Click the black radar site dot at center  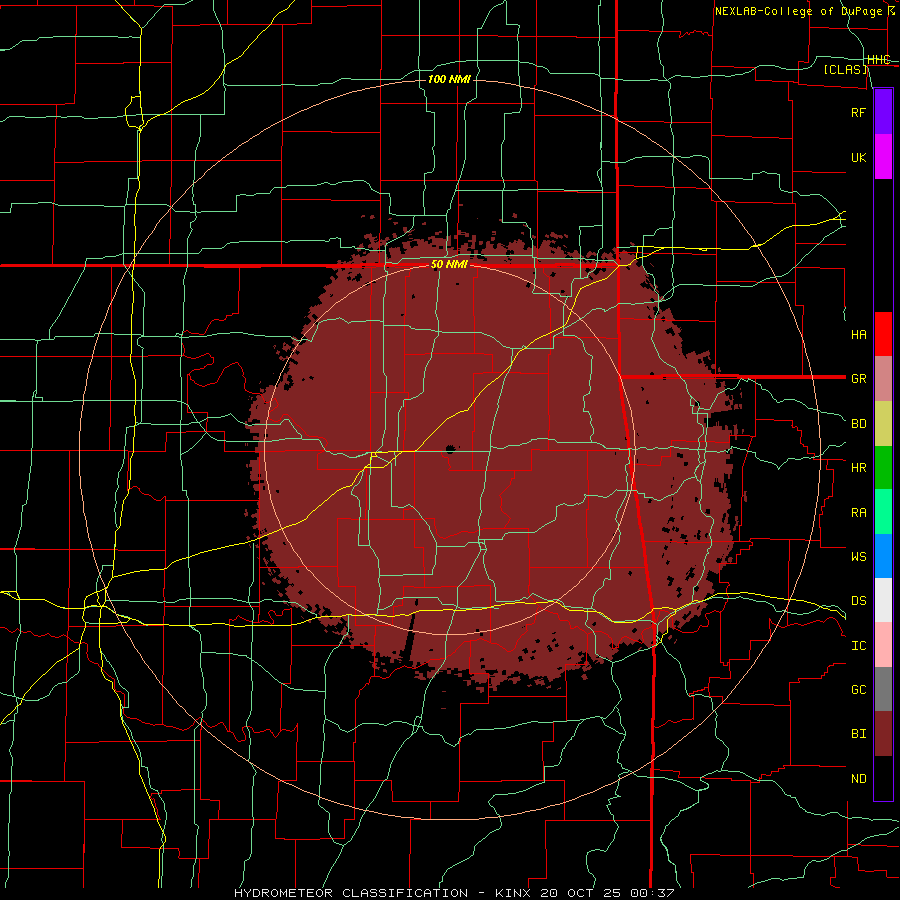click(x=449, y=449)
